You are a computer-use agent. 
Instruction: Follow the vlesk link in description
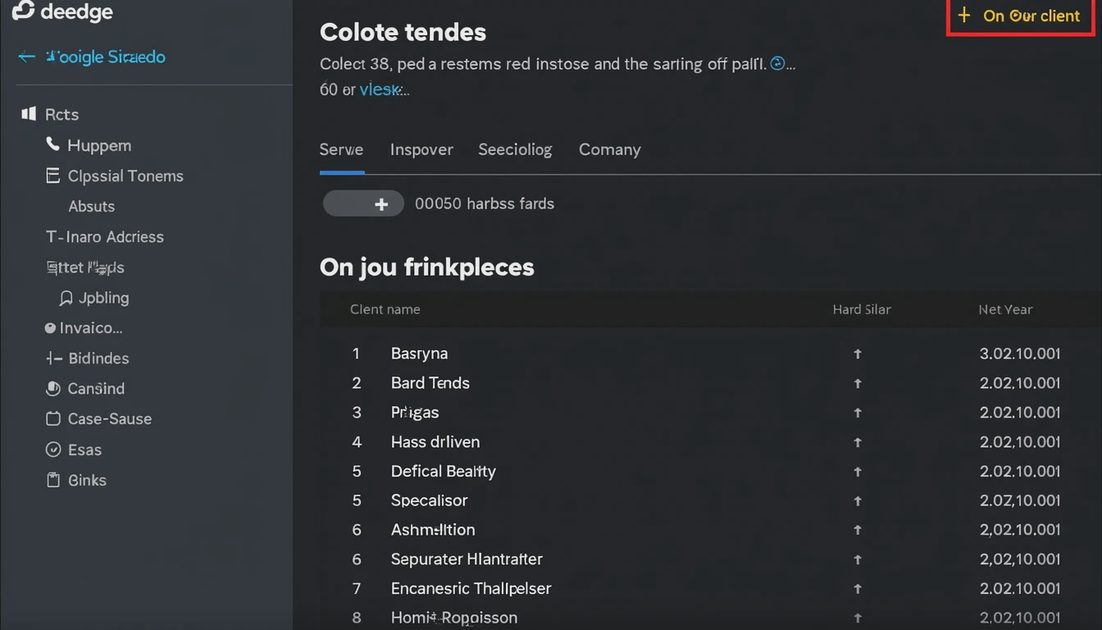pos(381,90)
